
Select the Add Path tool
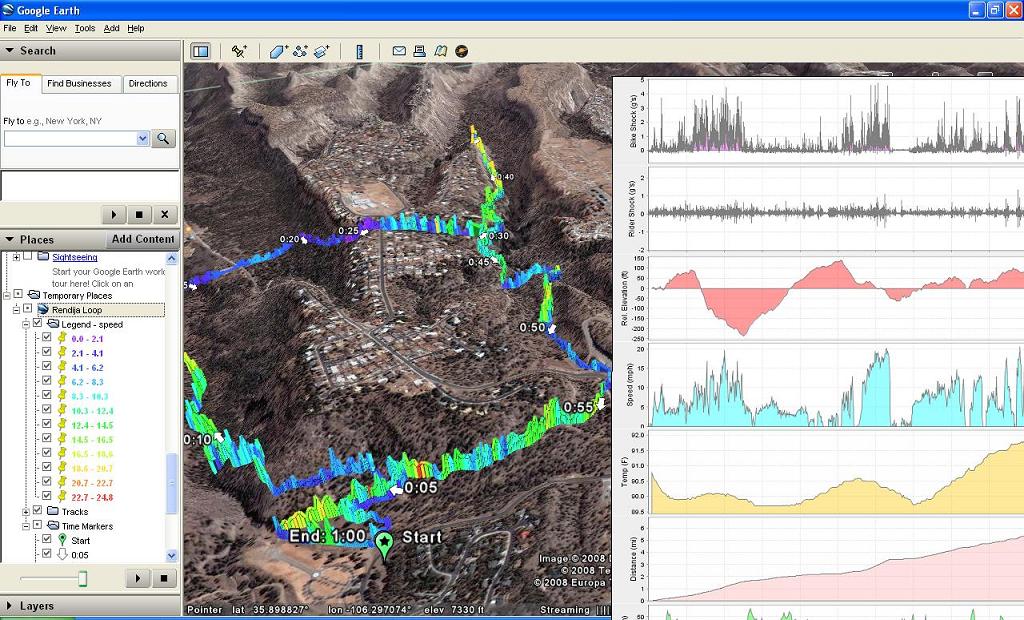[300, 51]
